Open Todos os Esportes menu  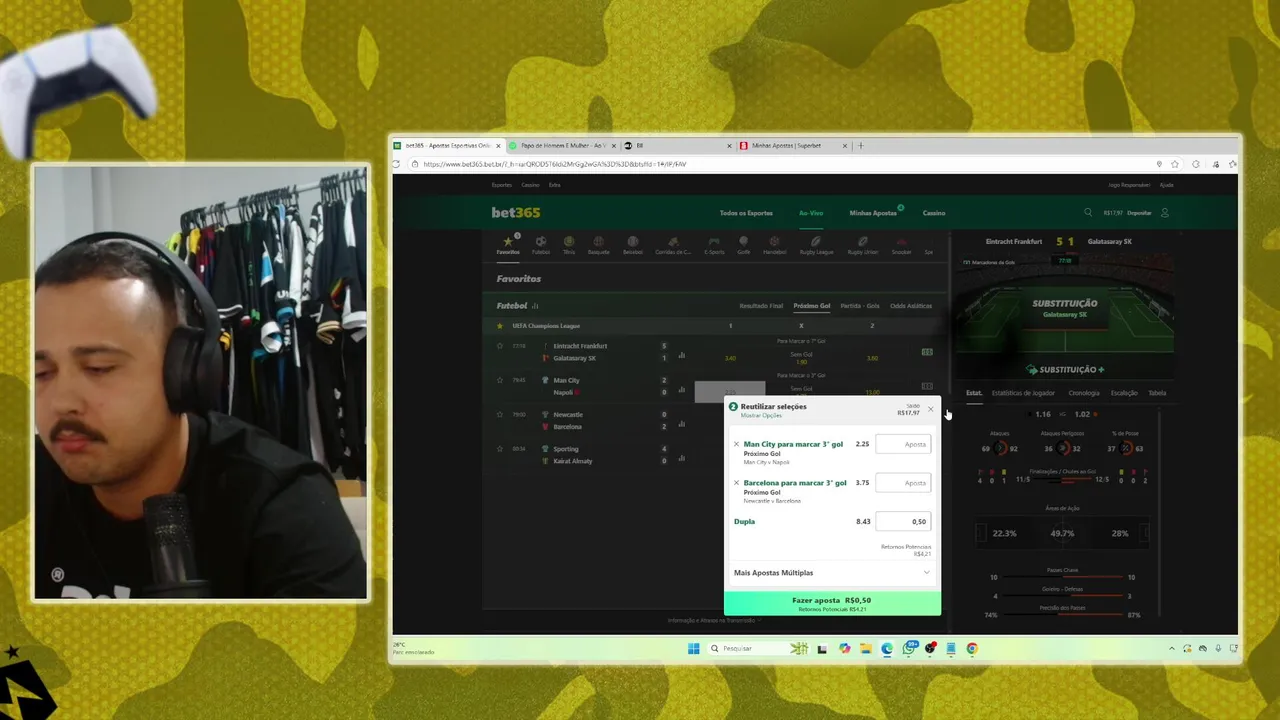click(x=746, y=213)
